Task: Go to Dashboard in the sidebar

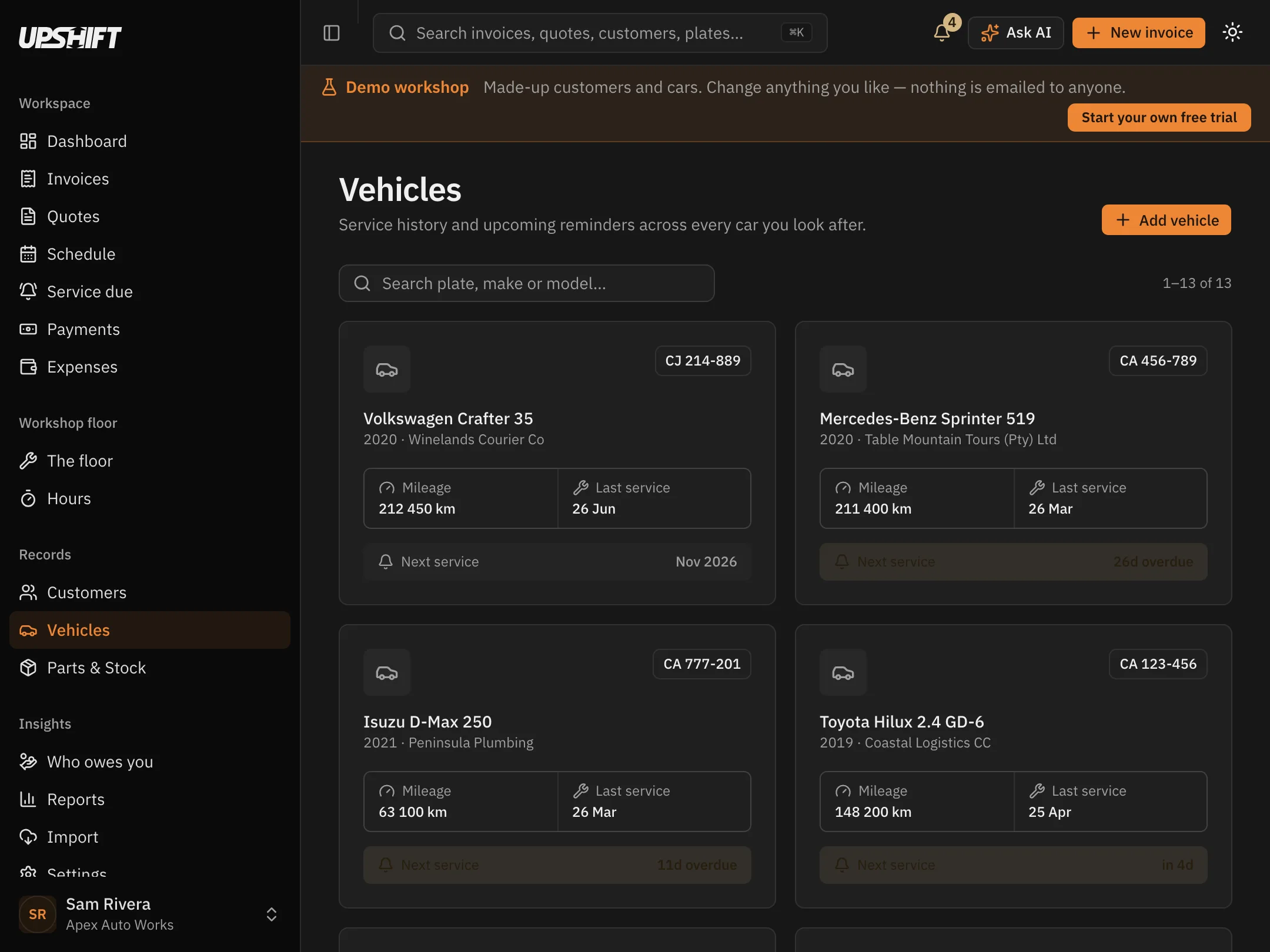Action: pos(150,141)
